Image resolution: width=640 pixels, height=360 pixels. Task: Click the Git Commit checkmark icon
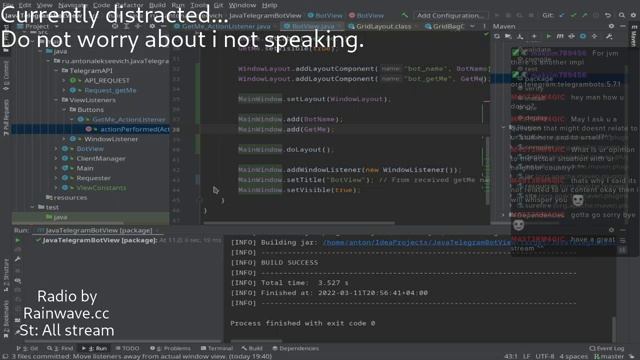(x=573, y=15)
